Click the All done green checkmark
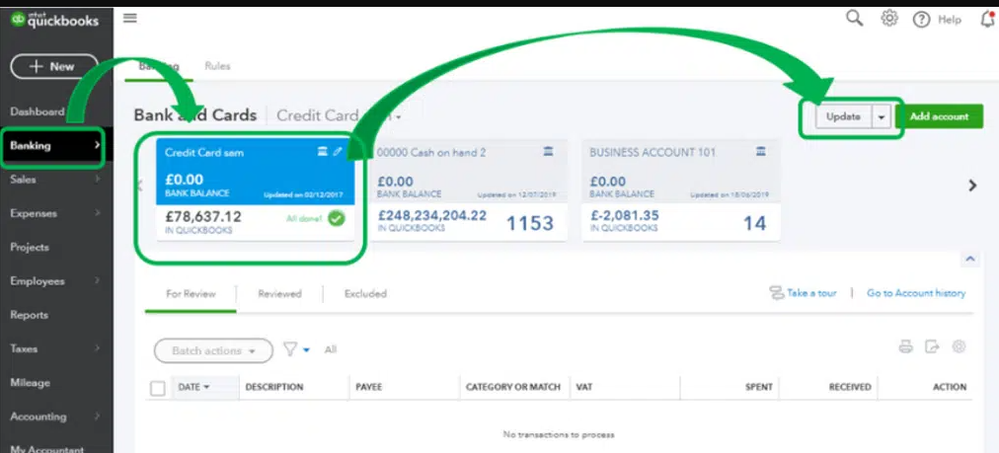Viewport: 999px width, 453px height. 336,219
